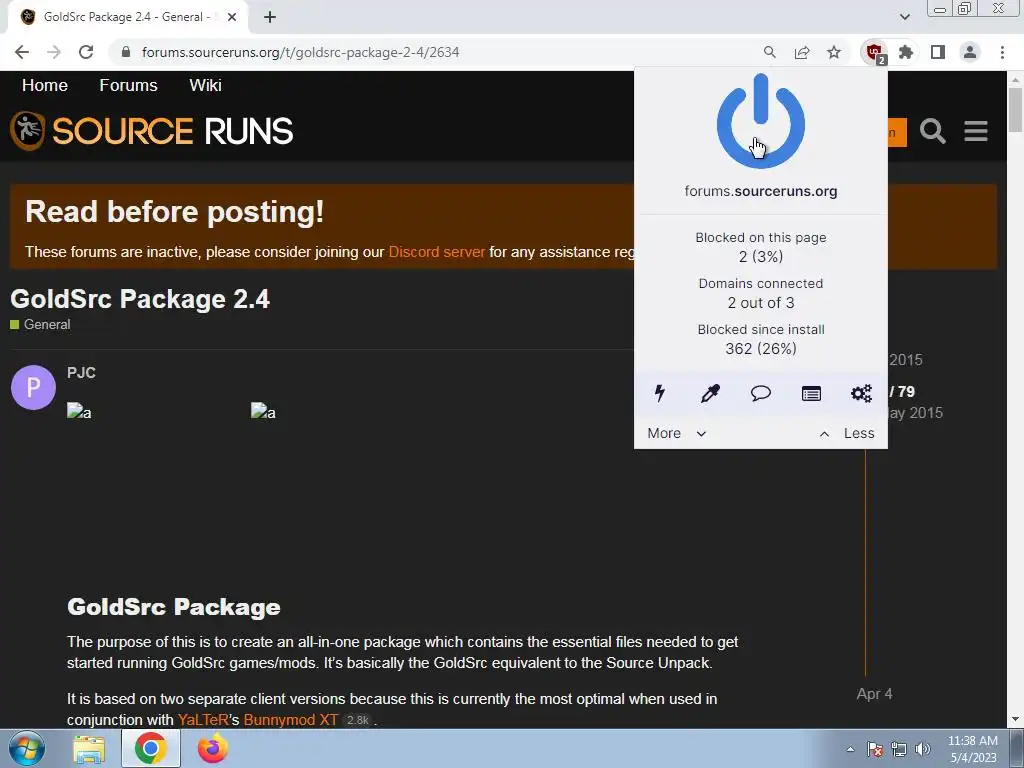Open the Chrome extensions puzzle icon

[x=906, y=52]
